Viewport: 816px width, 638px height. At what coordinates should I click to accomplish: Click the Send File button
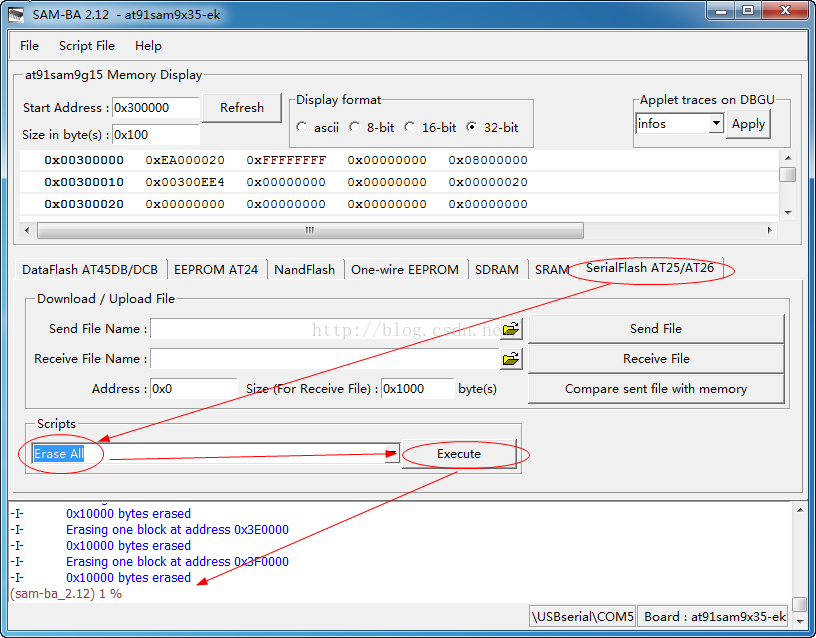pyautogui.click(x=656, y=329)
